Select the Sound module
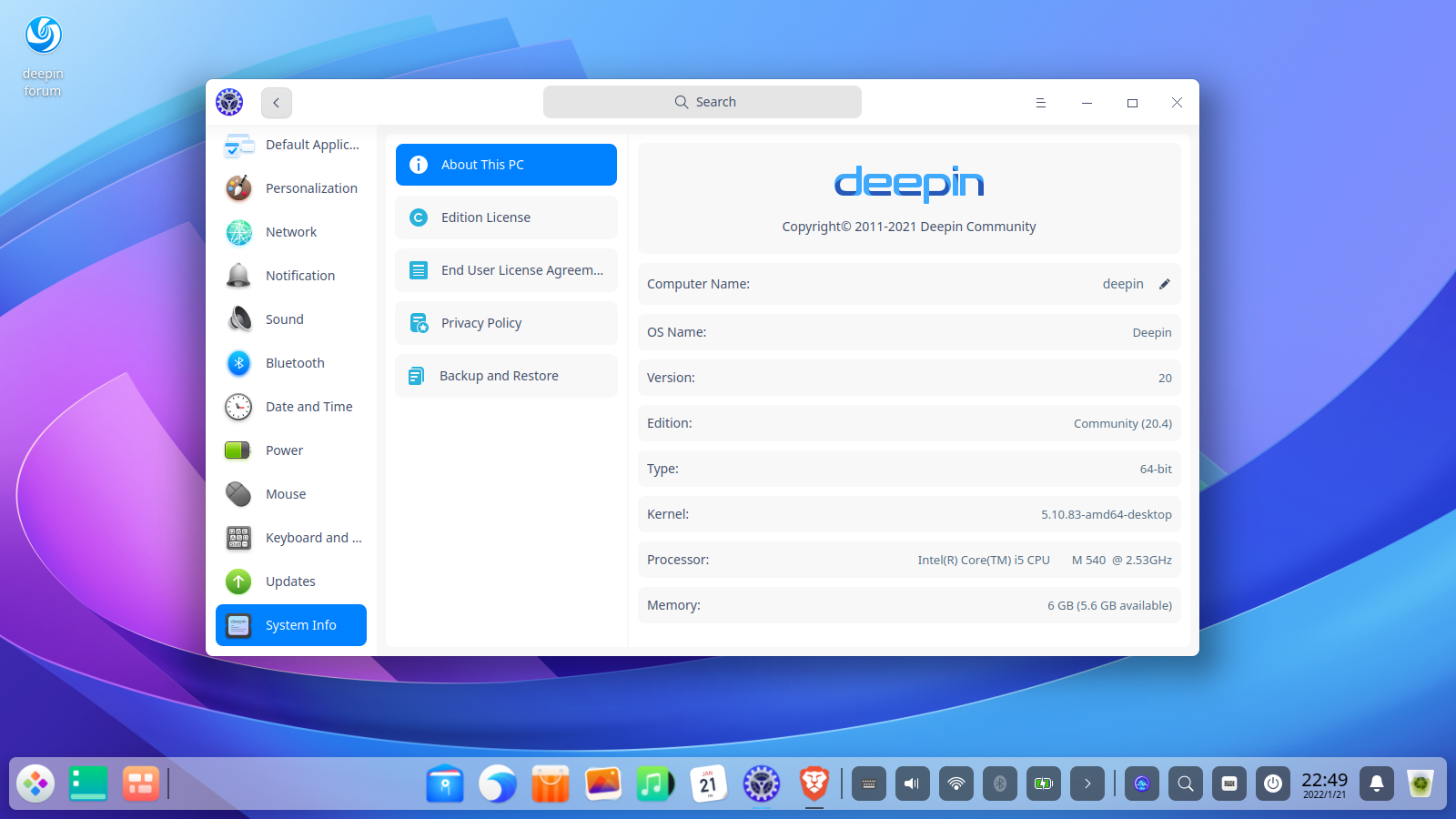1456x819 pixels. point(291,319)
